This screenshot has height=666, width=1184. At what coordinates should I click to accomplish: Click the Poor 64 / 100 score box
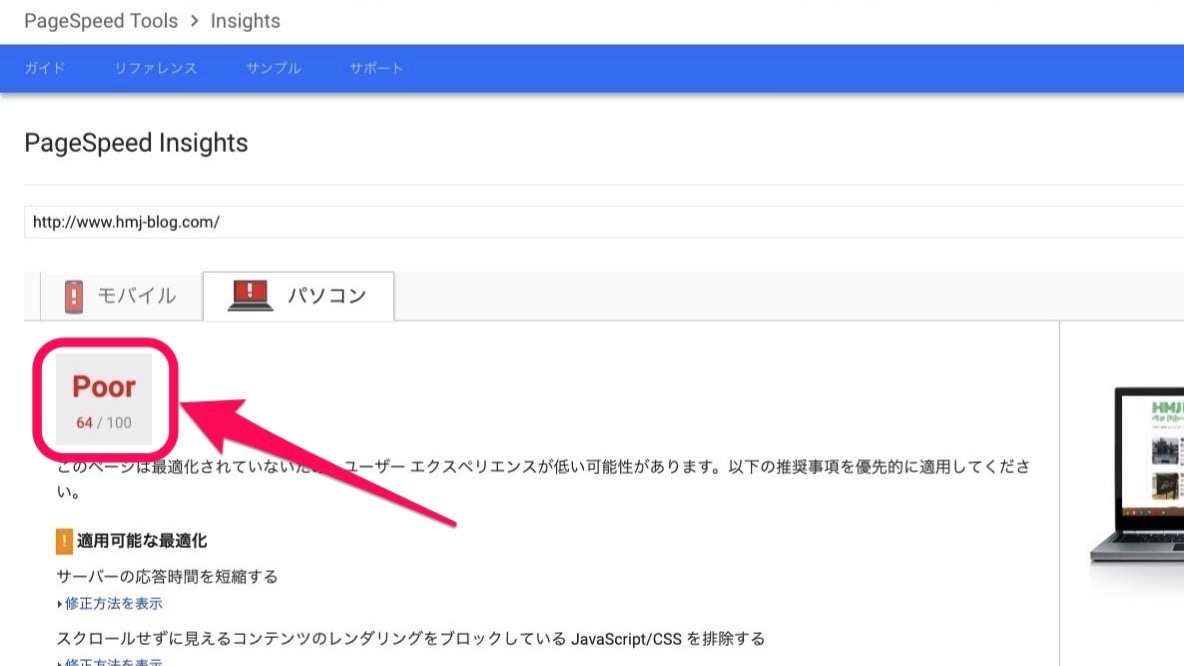point(104,399)
